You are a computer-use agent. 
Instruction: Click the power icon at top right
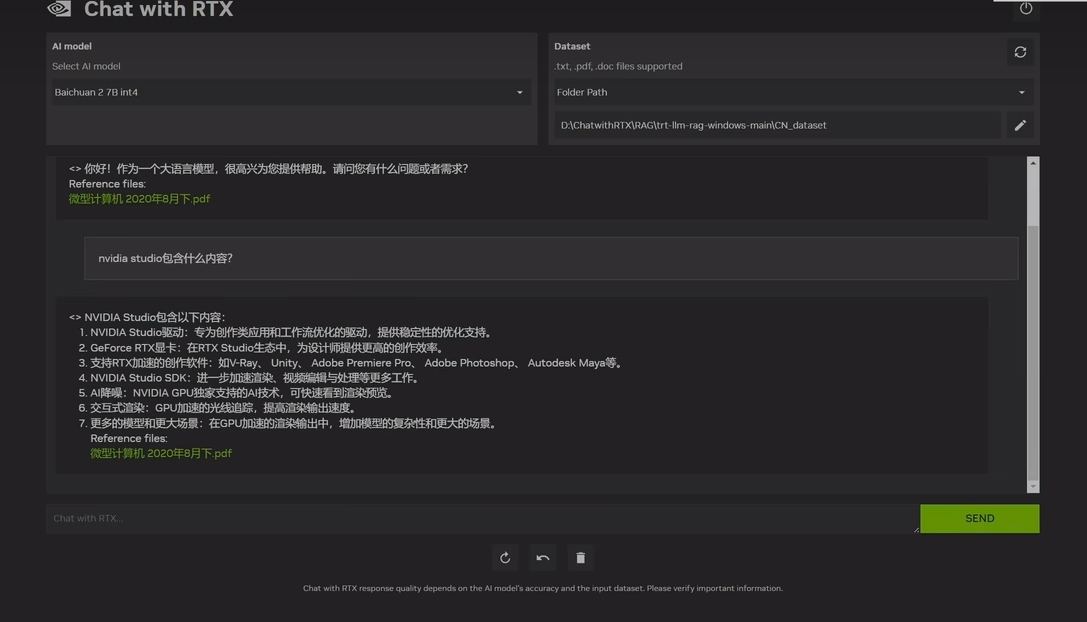(1025, 9)
